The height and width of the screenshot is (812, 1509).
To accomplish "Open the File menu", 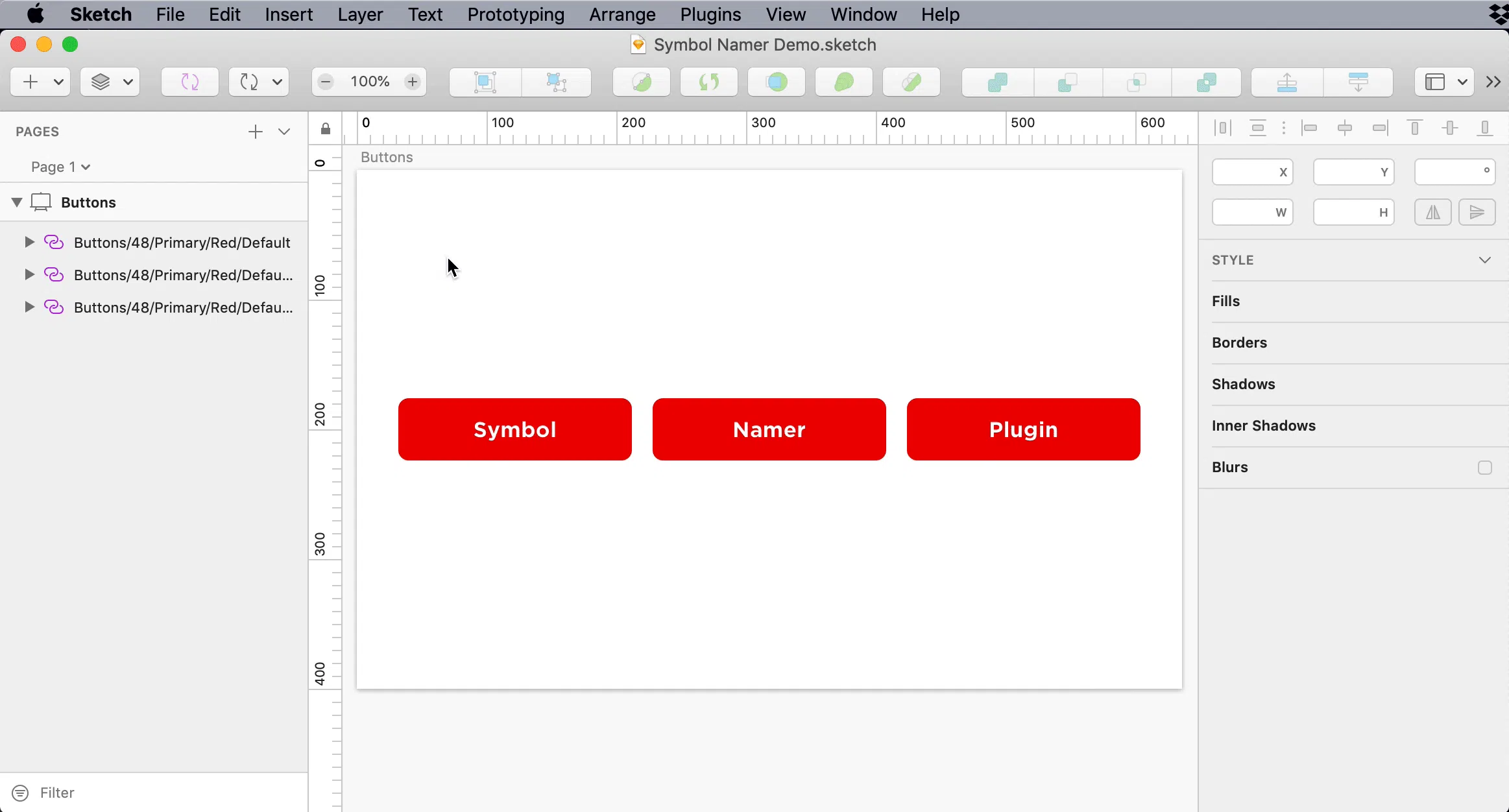I will coord(170,14).
